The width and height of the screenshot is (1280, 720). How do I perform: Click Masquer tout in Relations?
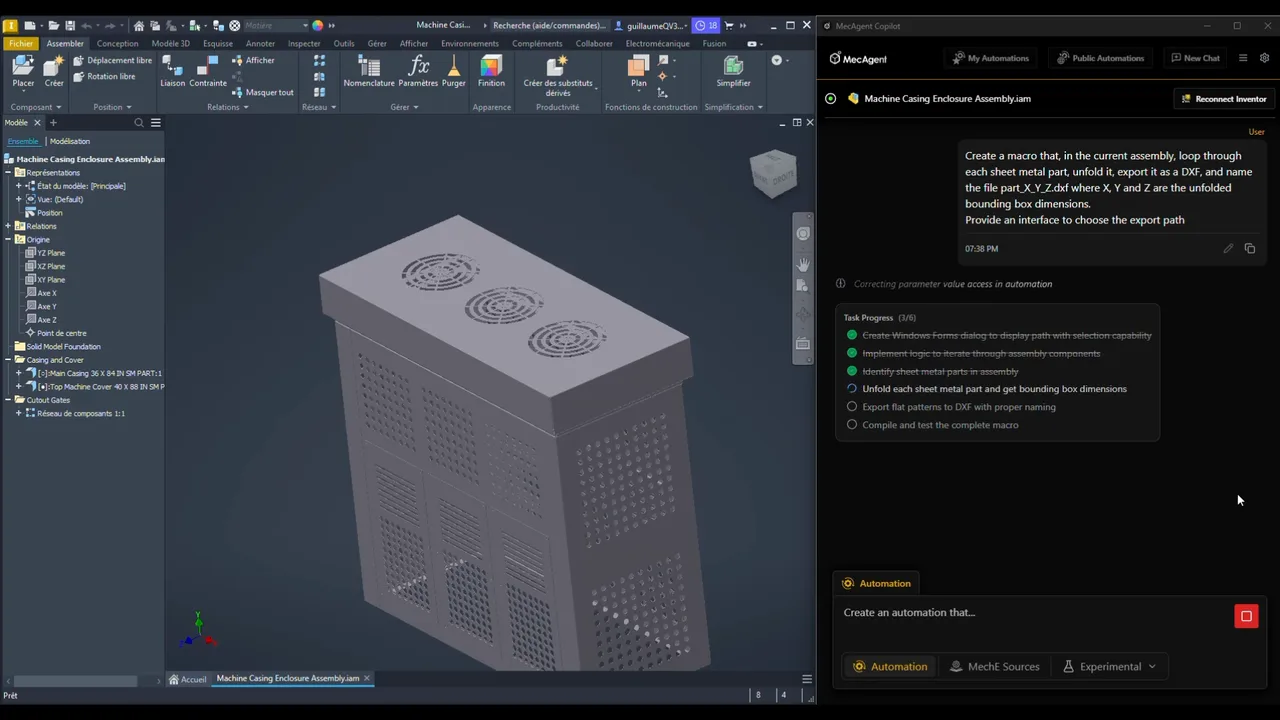coord(262,92)
